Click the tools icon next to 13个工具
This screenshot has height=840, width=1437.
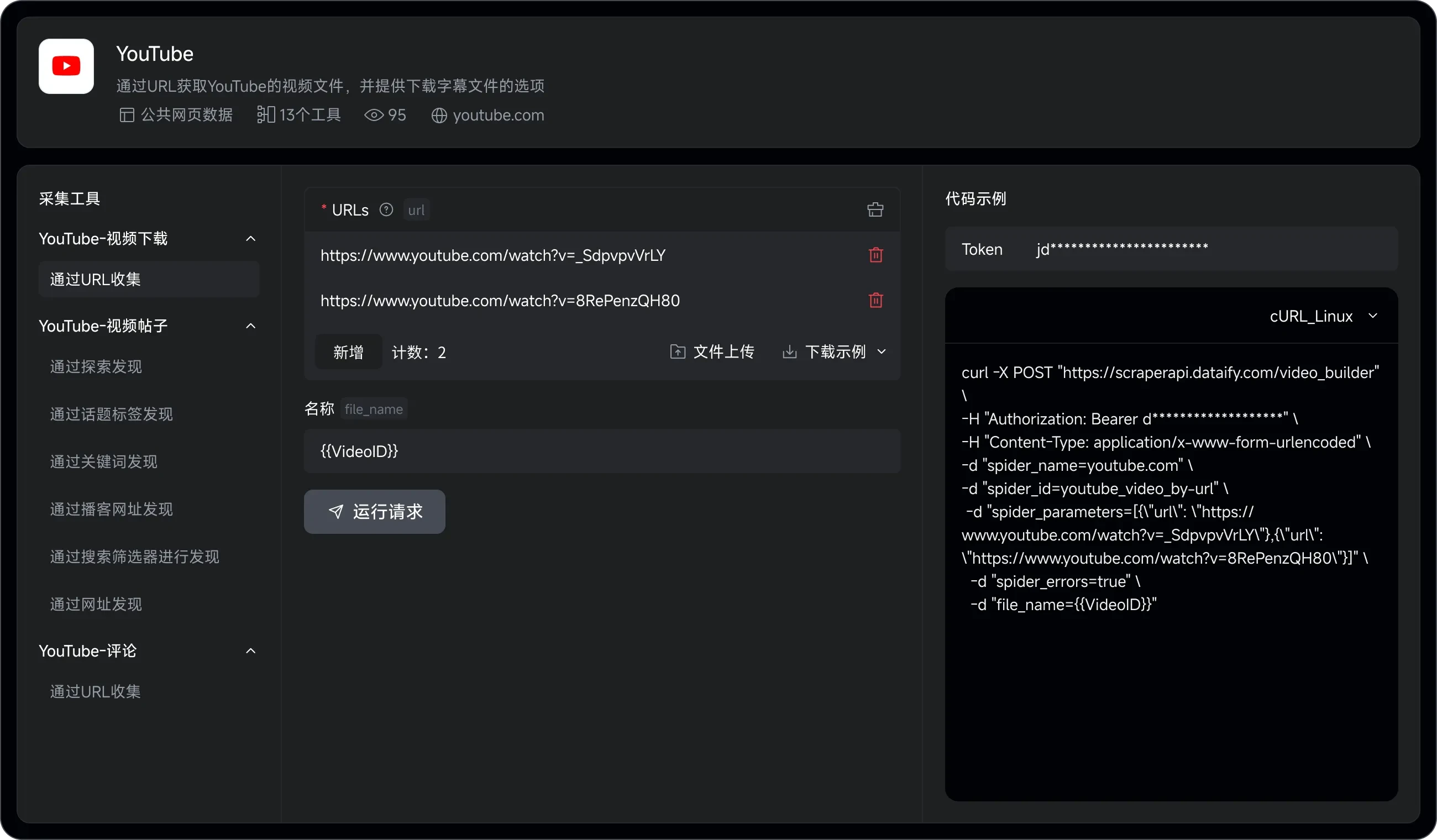tap(265, 114)
